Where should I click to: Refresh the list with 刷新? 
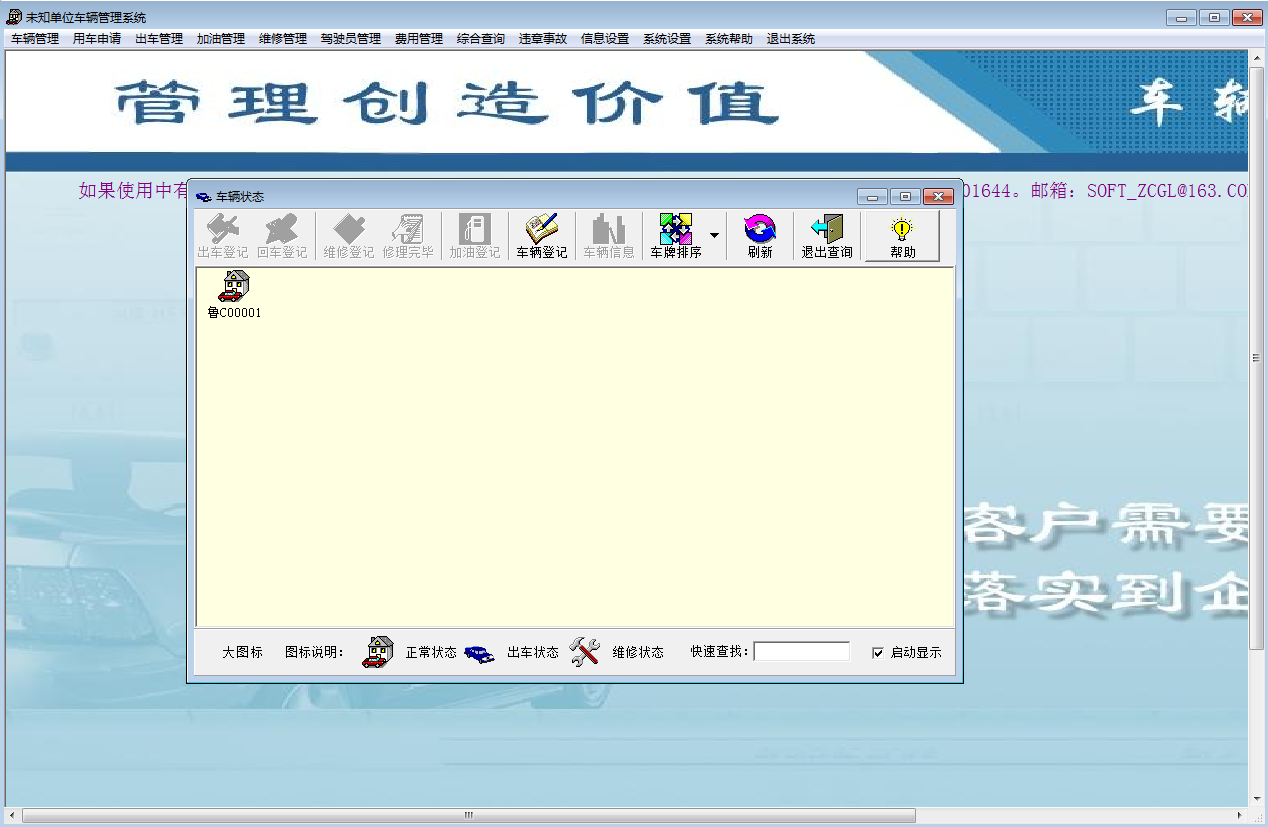pos(760,237)
